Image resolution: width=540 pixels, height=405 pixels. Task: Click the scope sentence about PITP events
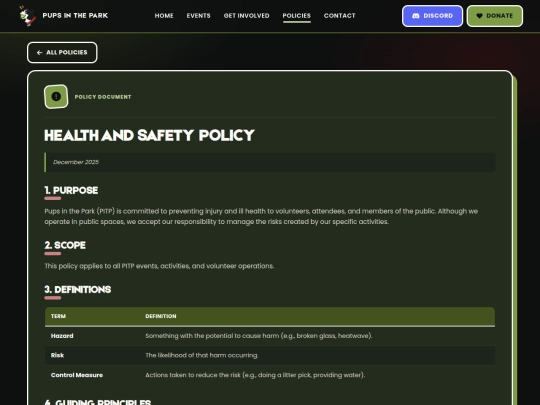pyautogui.click(x=159, y=266)
